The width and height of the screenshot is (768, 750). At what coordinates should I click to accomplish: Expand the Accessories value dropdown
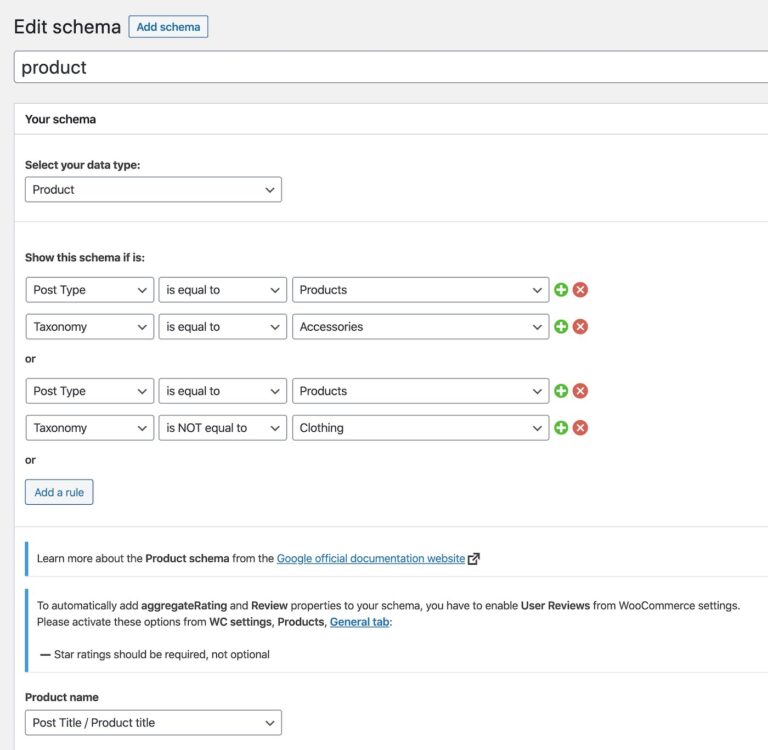tap(420, 327)
